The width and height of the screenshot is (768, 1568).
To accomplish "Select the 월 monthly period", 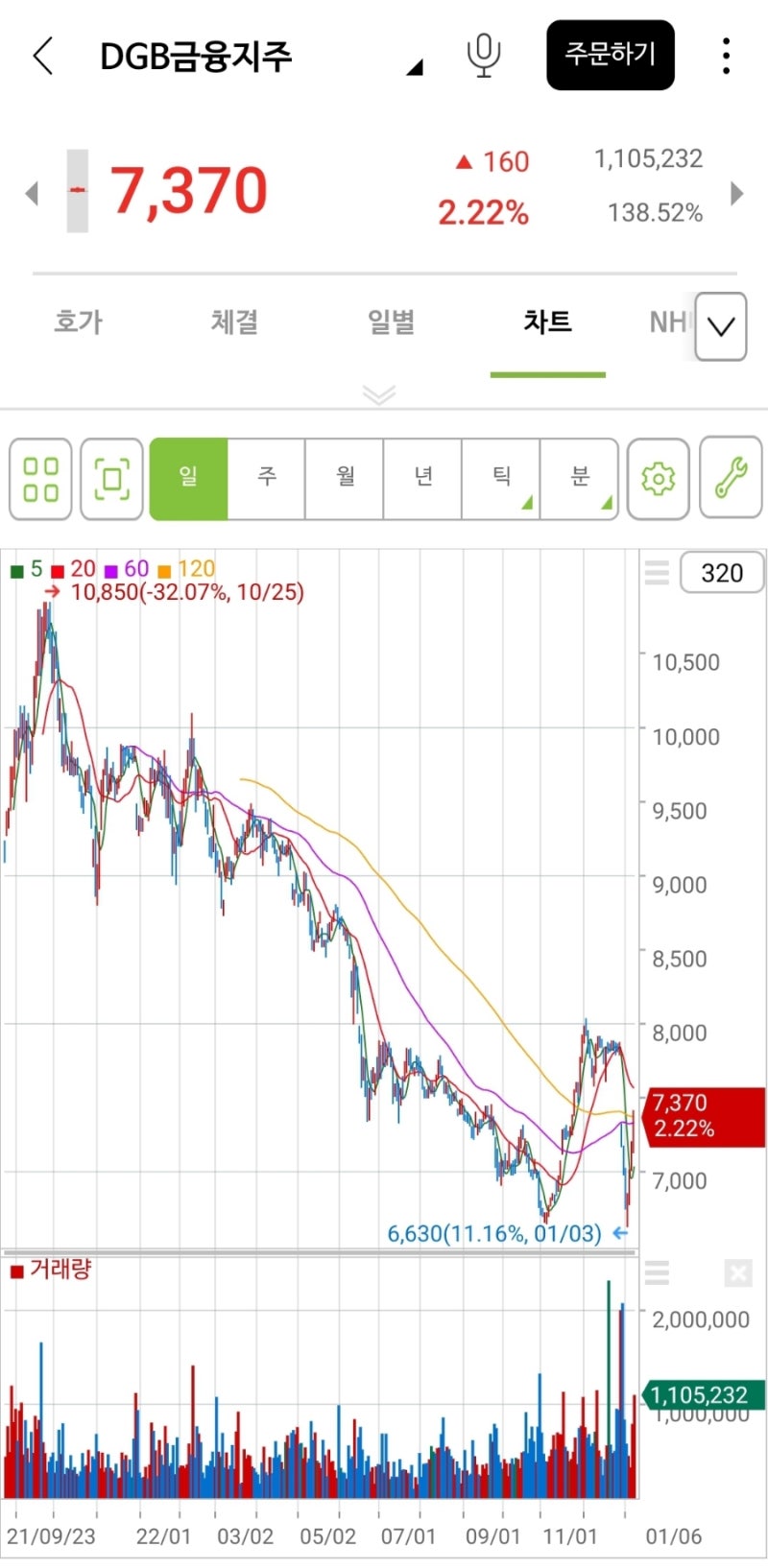I will tap(345, 479).
